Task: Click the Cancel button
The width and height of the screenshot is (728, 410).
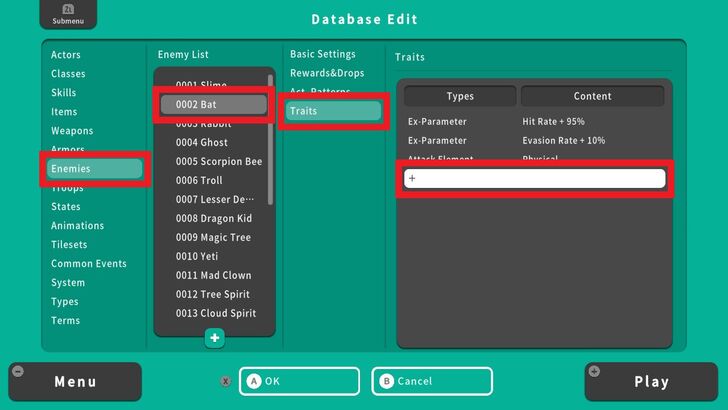Action: click(432, 381)
